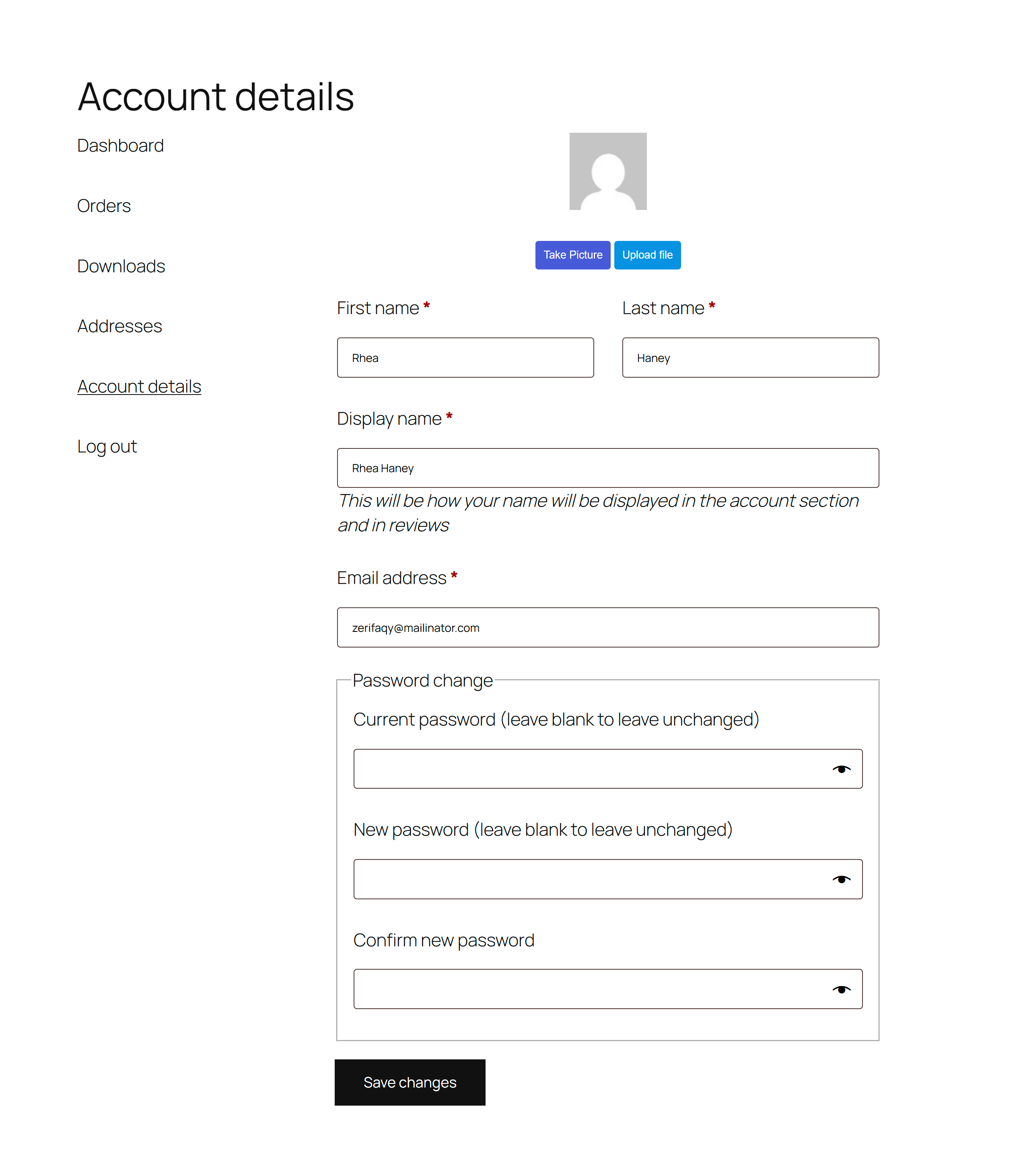Click the Password change legend text
The height and width of the screenshot is (1176, 1021).
422,681
